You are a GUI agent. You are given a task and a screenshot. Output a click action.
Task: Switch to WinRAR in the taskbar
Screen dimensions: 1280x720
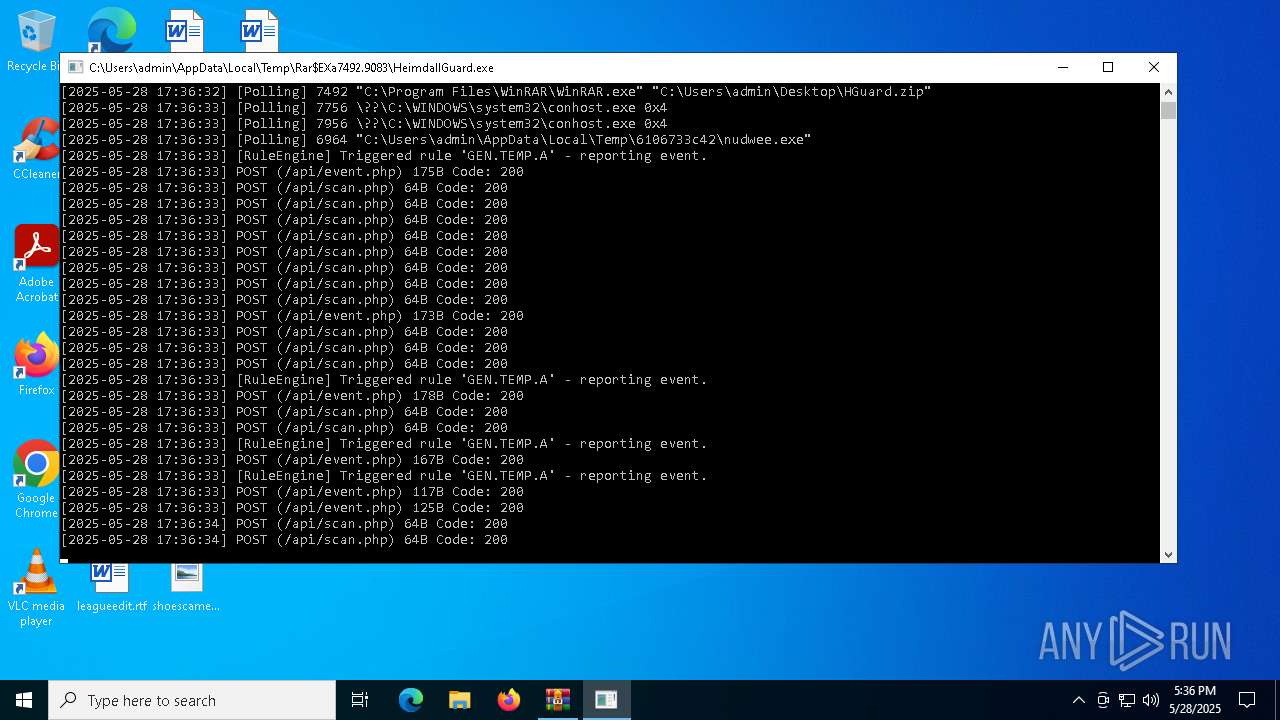tap(557, 700)
